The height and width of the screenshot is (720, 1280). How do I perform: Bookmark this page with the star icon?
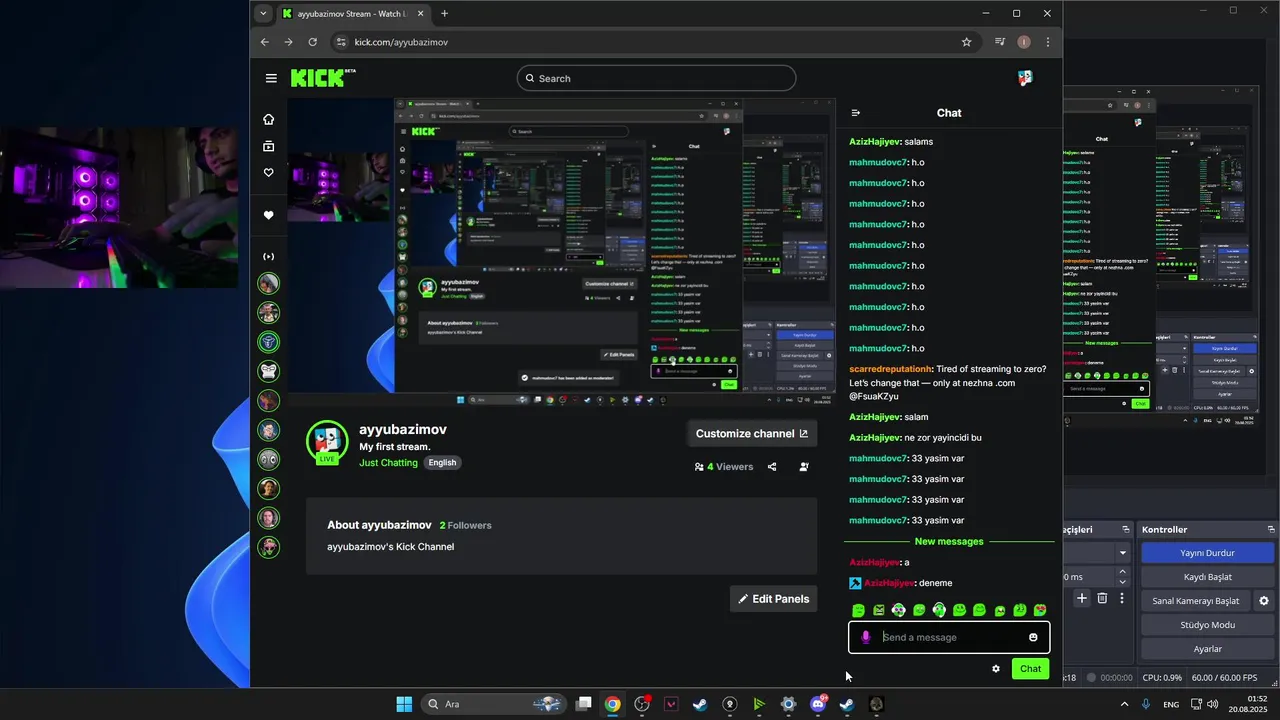(966, 42)
